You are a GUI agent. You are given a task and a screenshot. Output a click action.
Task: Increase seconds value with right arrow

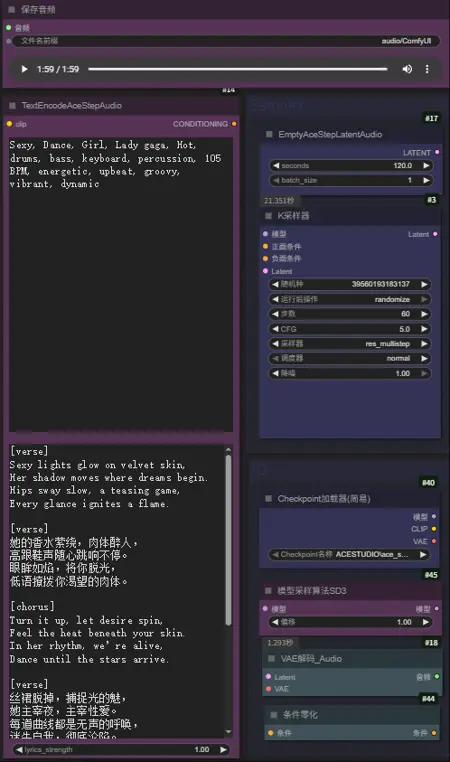pyautogui.click(x=426, y=165)
